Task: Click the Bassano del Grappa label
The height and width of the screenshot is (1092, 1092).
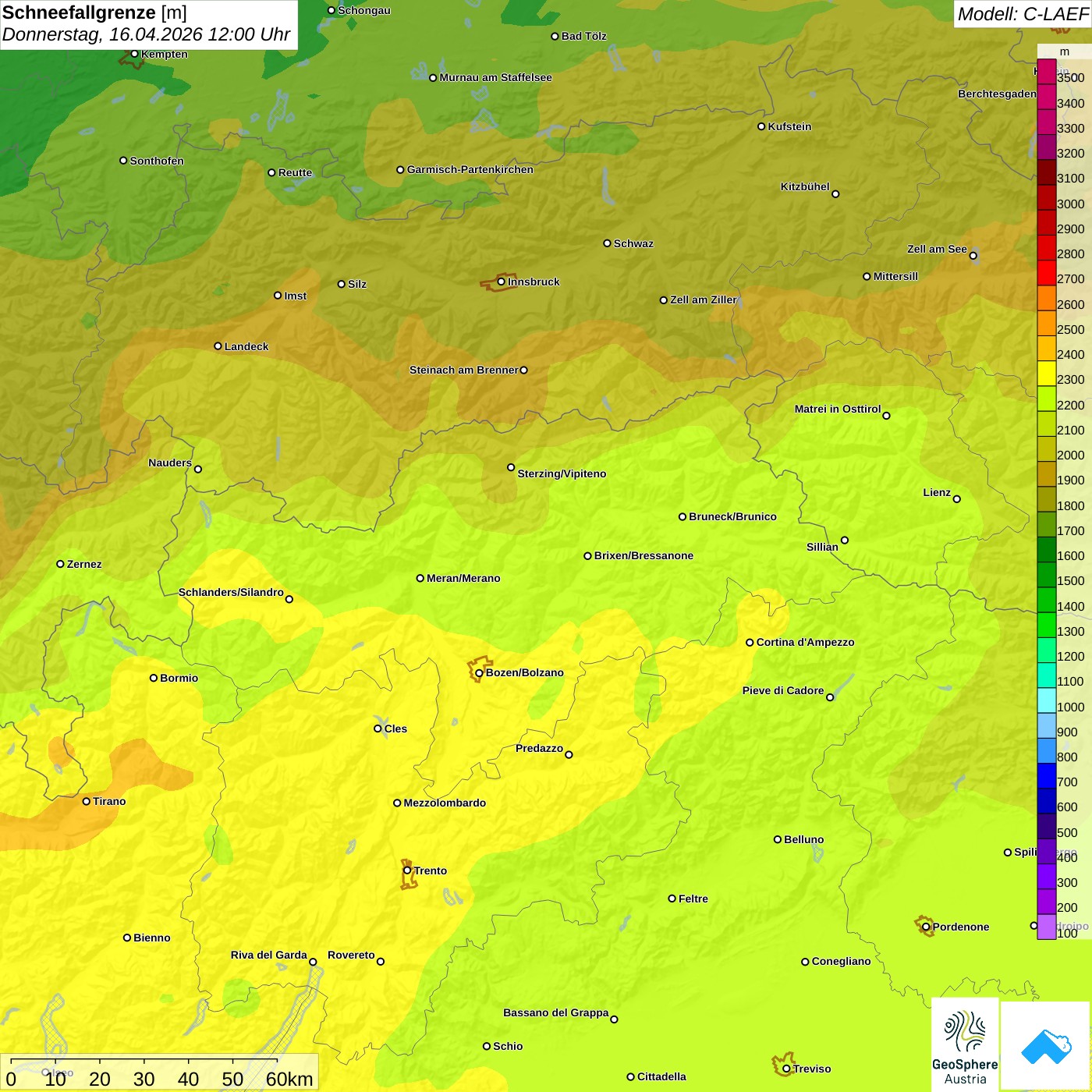Action: coord(556,1012)
